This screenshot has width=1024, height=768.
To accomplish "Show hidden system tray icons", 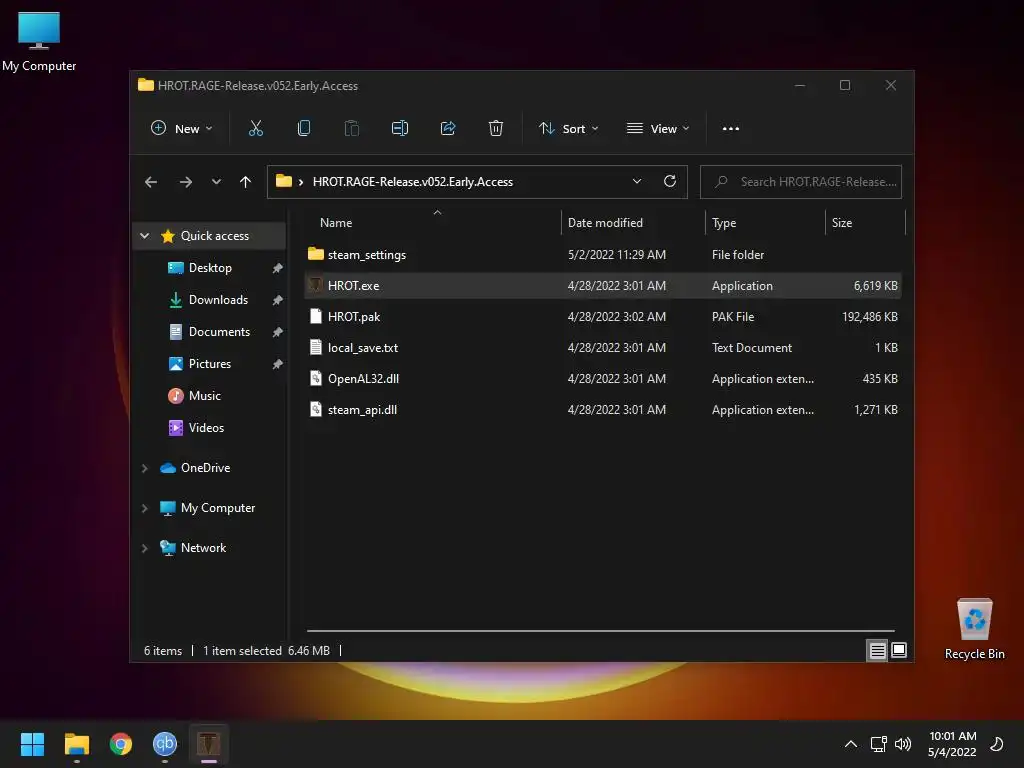I will click(x=850, y=744).
